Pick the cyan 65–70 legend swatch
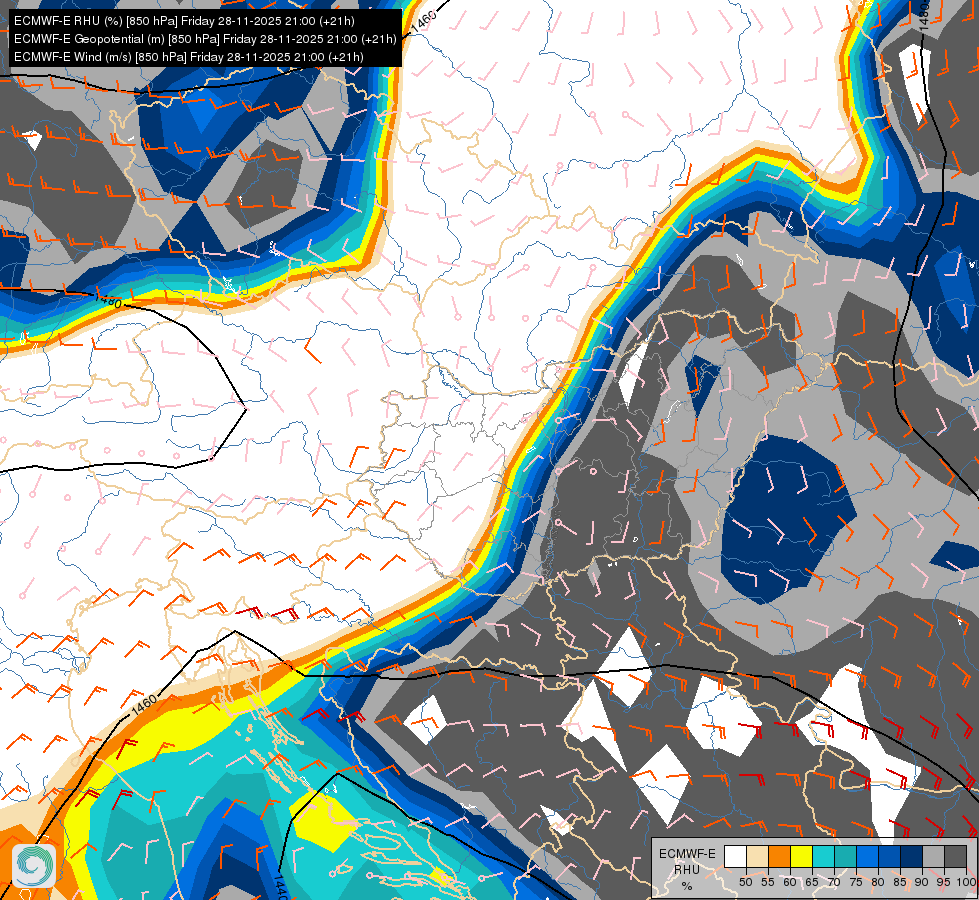Image resolution: width=979 pixels, height=900 pixels. pyautogui.click(x=824, y=856)
